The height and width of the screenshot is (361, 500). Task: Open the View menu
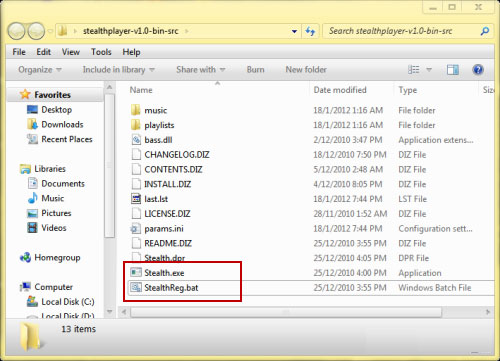pos(71,52)
